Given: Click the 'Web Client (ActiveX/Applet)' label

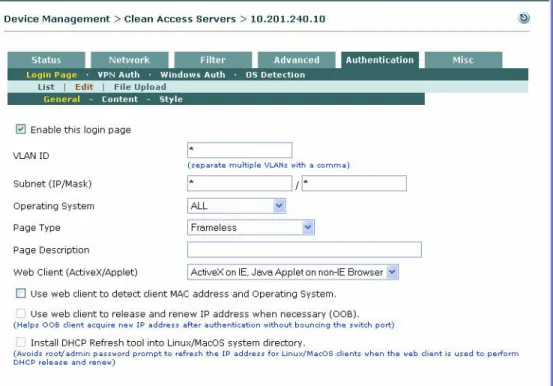Looking at the screenshot, I should click(x=75, y=272).
